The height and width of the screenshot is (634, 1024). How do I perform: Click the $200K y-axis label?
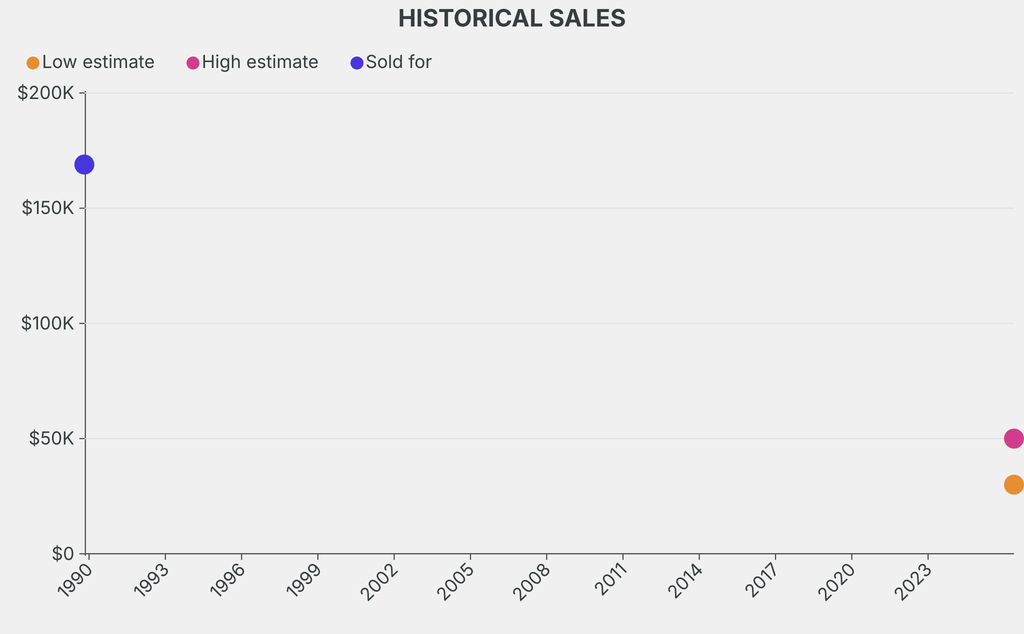click(x=46, y=93)
